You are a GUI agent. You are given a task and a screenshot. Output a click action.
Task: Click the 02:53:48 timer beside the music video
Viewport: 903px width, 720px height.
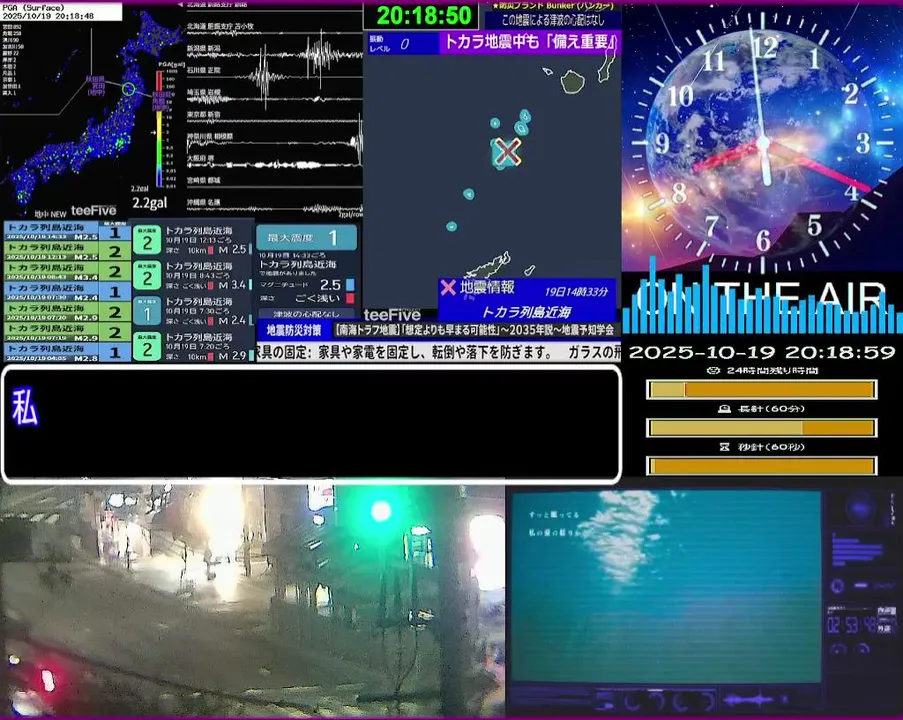(853, 625)
